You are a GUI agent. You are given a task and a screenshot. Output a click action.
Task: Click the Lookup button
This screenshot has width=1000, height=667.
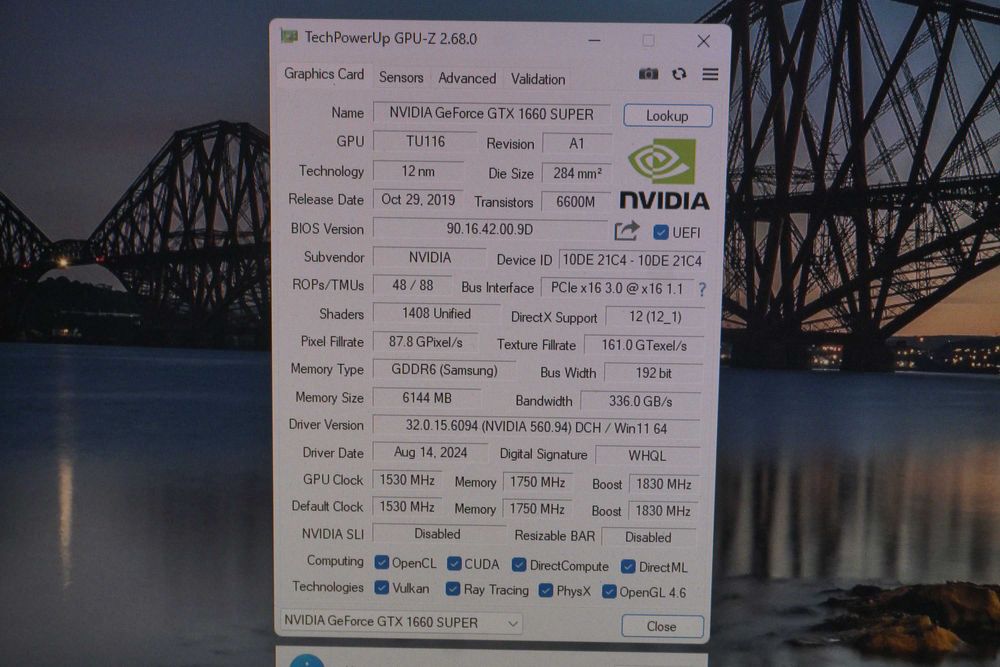[x=667, y=116]
